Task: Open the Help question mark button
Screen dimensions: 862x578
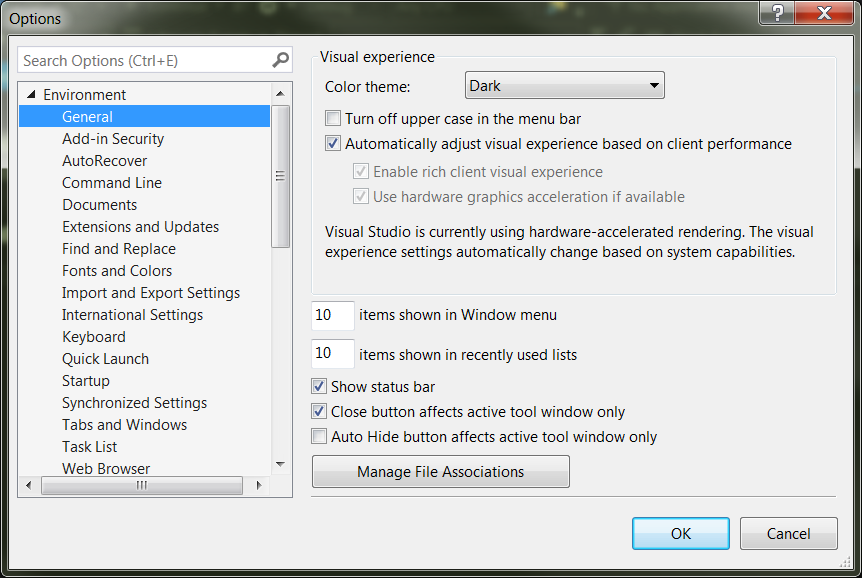Action: point(777,12)
